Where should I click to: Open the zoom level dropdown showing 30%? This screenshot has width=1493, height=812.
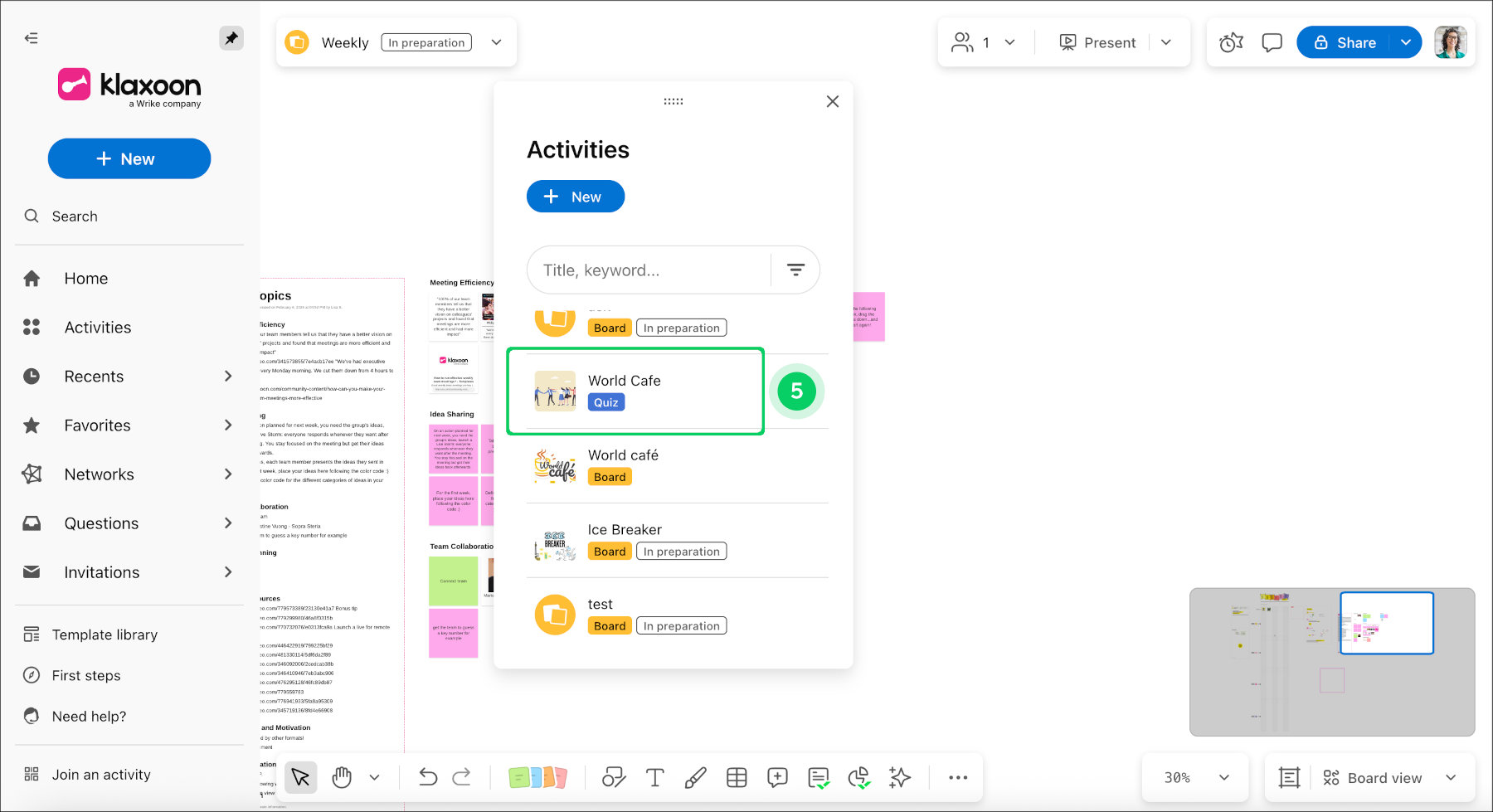click(1194, 777)
